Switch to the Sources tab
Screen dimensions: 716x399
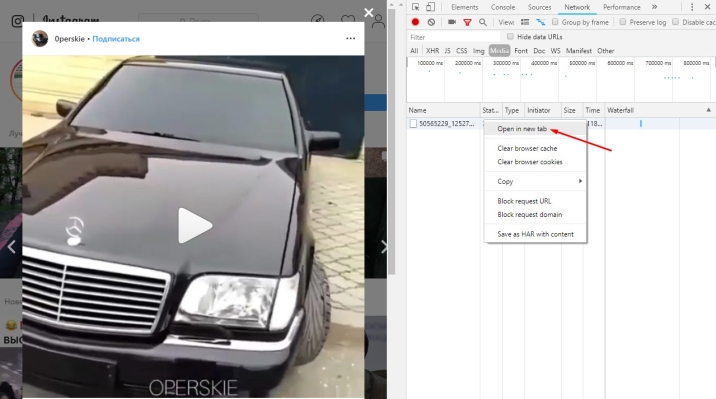click(539, 7)
